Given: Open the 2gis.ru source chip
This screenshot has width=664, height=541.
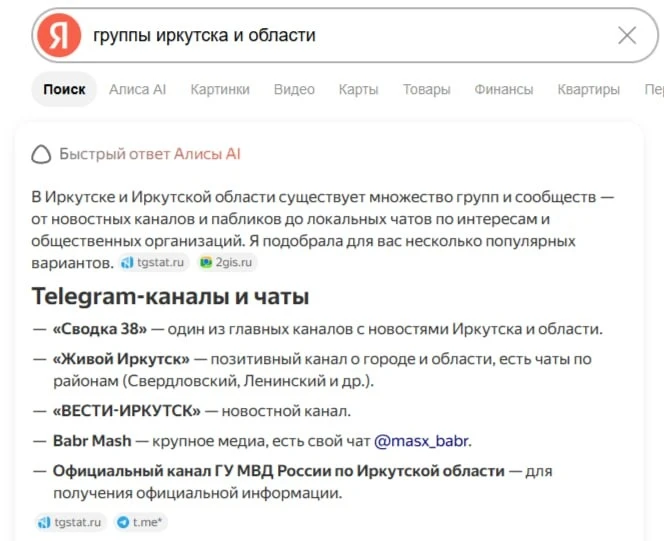Looking at the screenshot, I should pyautogui.click(x=227, y=262).
